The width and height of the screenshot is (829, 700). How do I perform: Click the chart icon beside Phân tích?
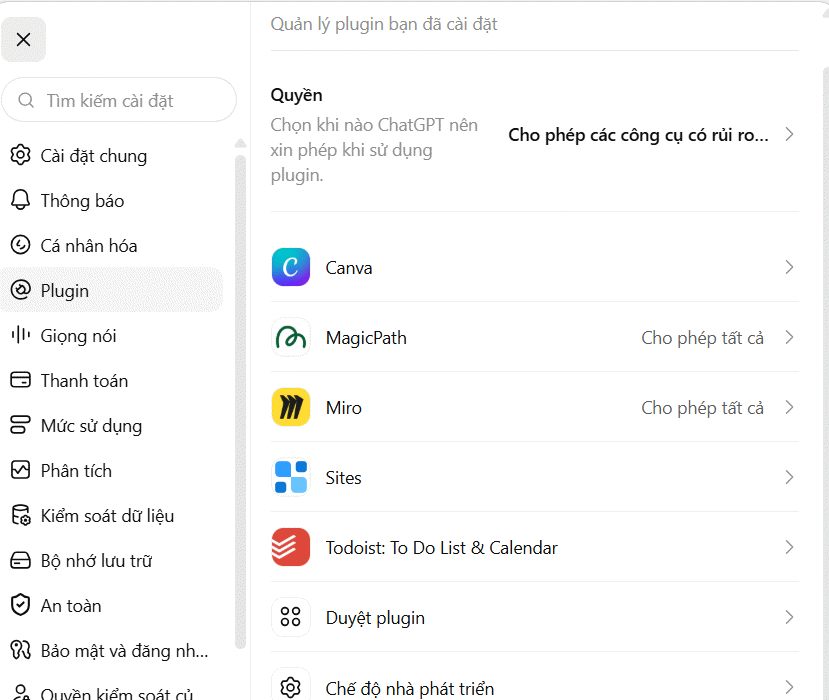(21, 470)
